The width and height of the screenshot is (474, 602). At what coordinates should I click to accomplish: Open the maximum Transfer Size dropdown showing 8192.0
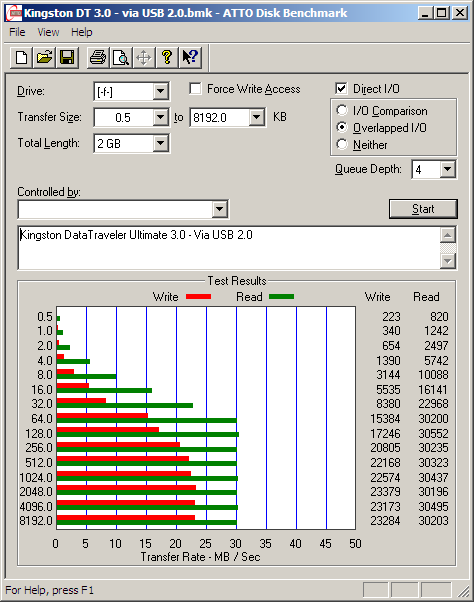pos(256,117)
